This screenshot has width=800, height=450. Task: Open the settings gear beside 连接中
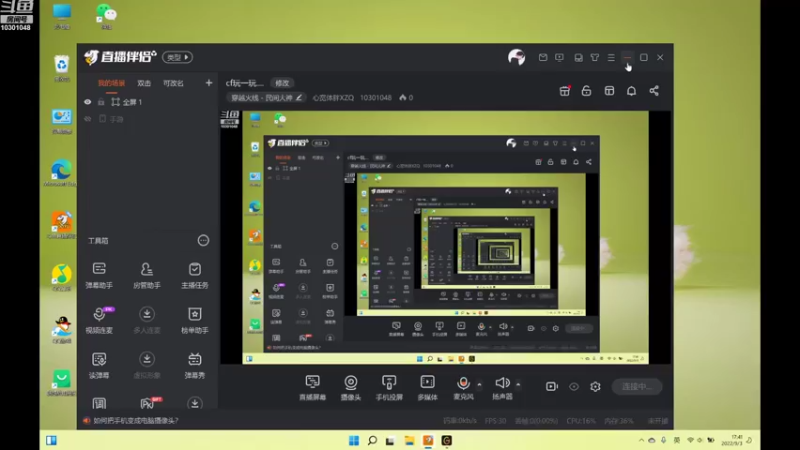point(595,386)
